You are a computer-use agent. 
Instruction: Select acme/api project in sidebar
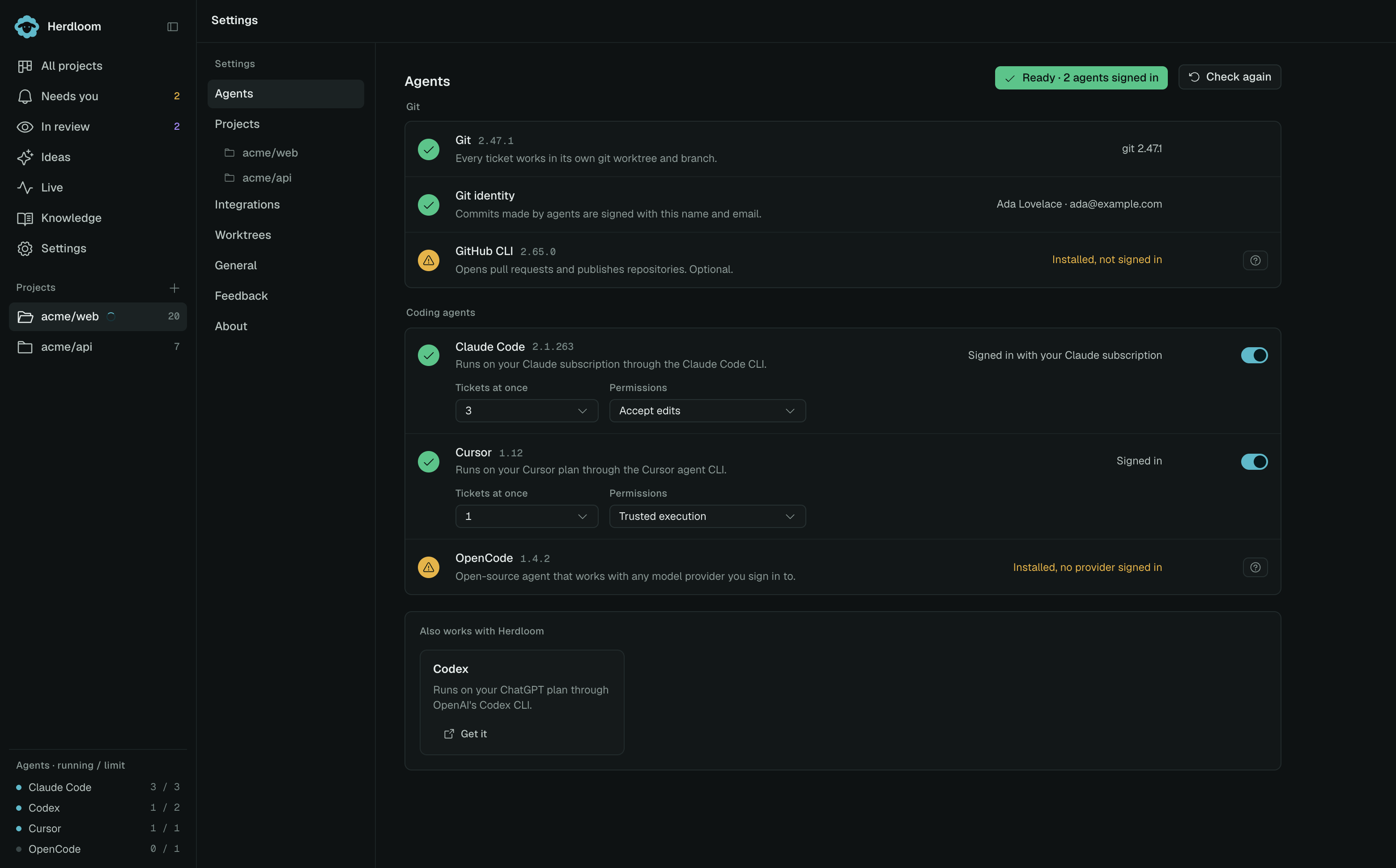tap(98, 347)
